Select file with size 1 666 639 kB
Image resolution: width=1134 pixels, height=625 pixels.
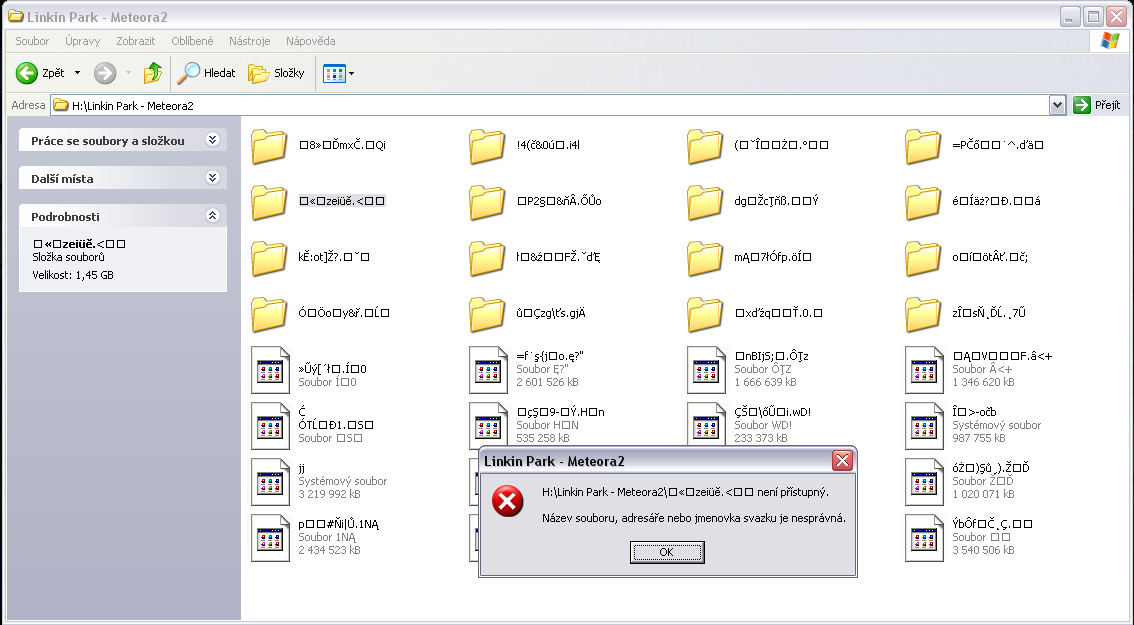[707, 370]
